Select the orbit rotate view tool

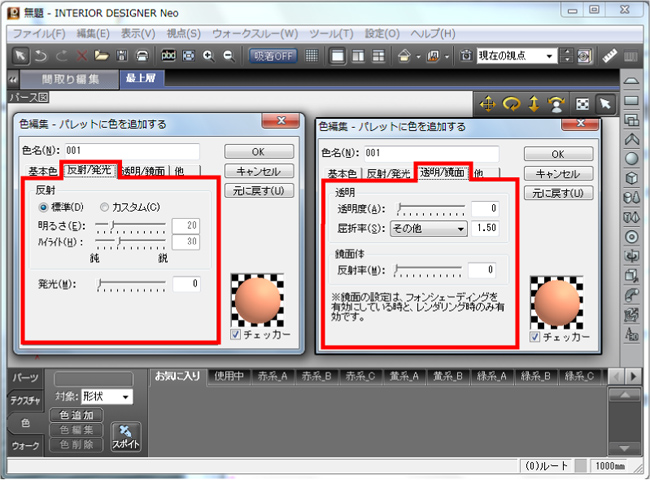pos(511,104)
